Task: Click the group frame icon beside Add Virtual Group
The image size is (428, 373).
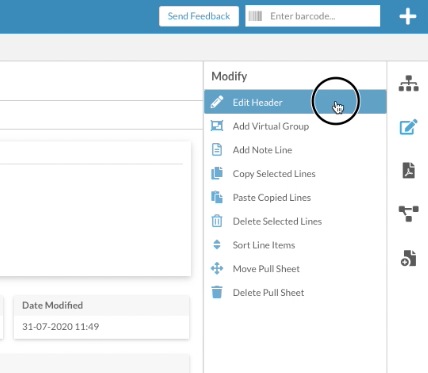Action: coord(217,126)
